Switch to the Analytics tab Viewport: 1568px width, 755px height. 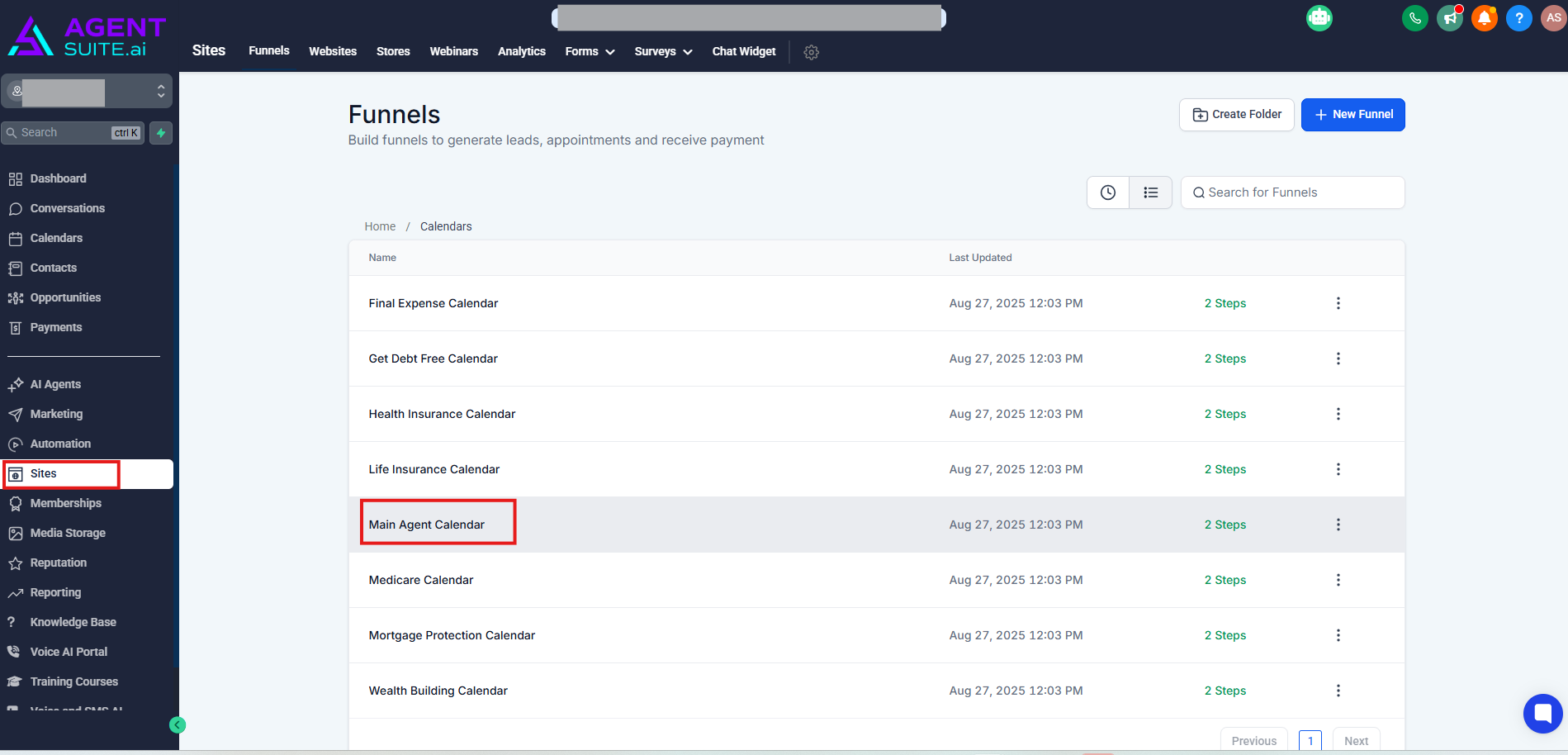point(522,51)
